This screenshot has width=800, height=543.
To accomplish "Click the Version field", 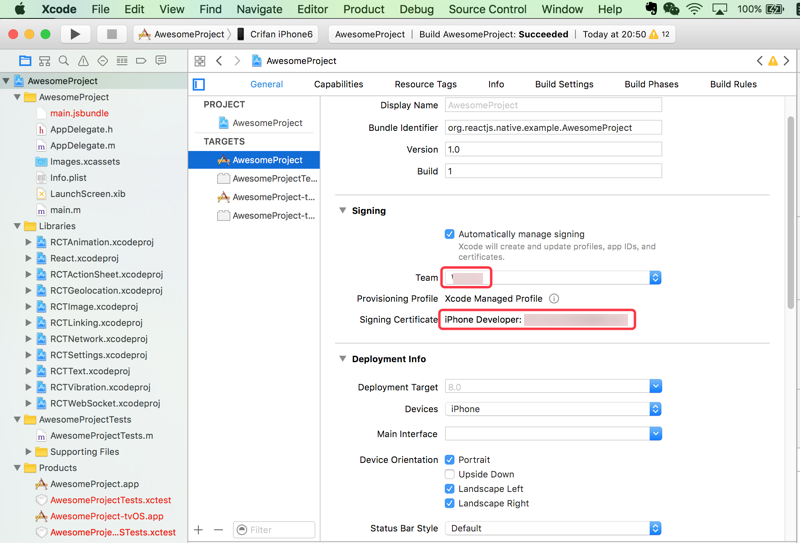I will 553,150.
